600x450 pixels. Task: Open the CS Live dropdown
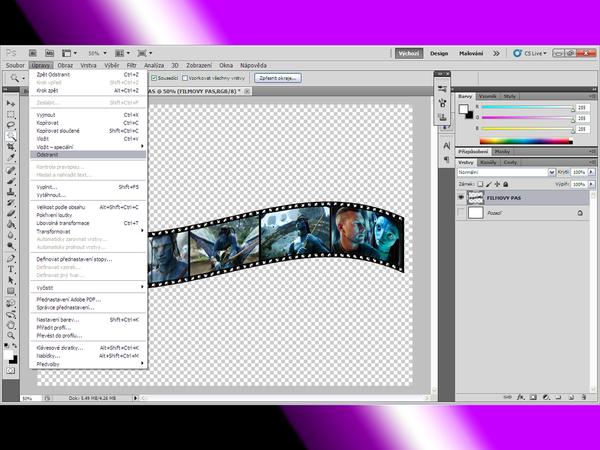tap(535, 53)
